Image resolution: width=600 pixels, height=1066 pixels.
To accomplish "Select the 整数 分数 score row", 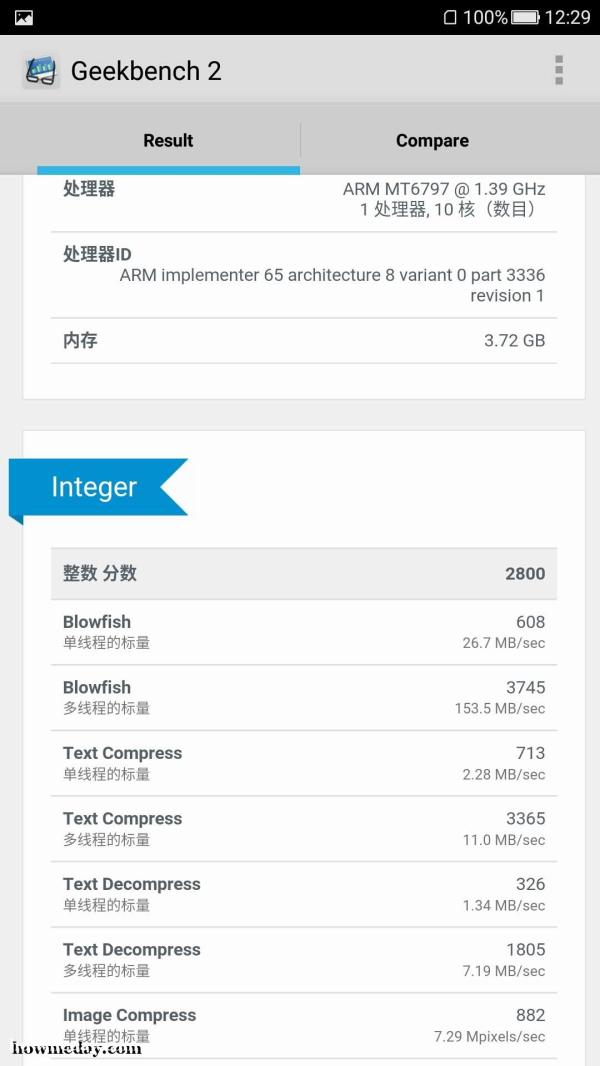I will tap(303, 573).
